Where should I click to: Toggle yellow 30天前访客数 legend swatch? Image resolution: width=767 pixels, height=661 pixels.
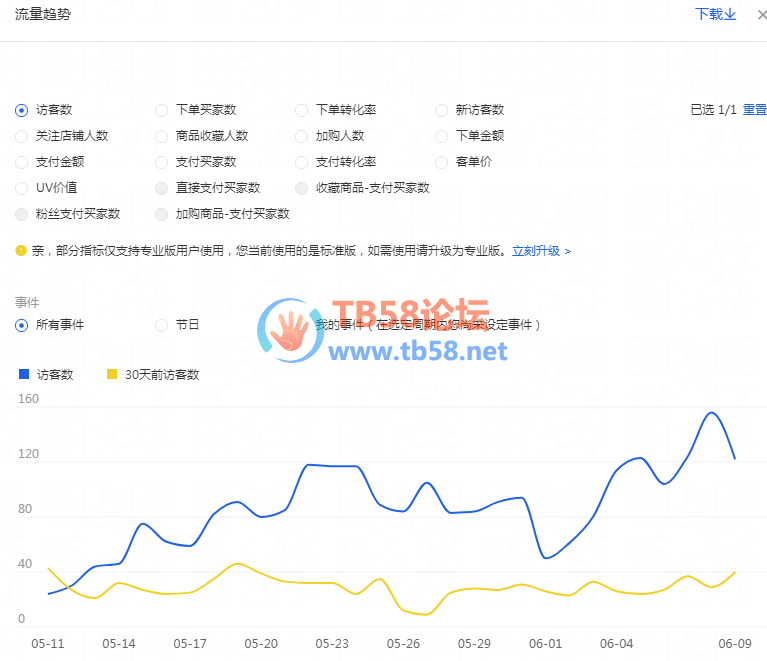pyautogui.click(x=112, y=375)
